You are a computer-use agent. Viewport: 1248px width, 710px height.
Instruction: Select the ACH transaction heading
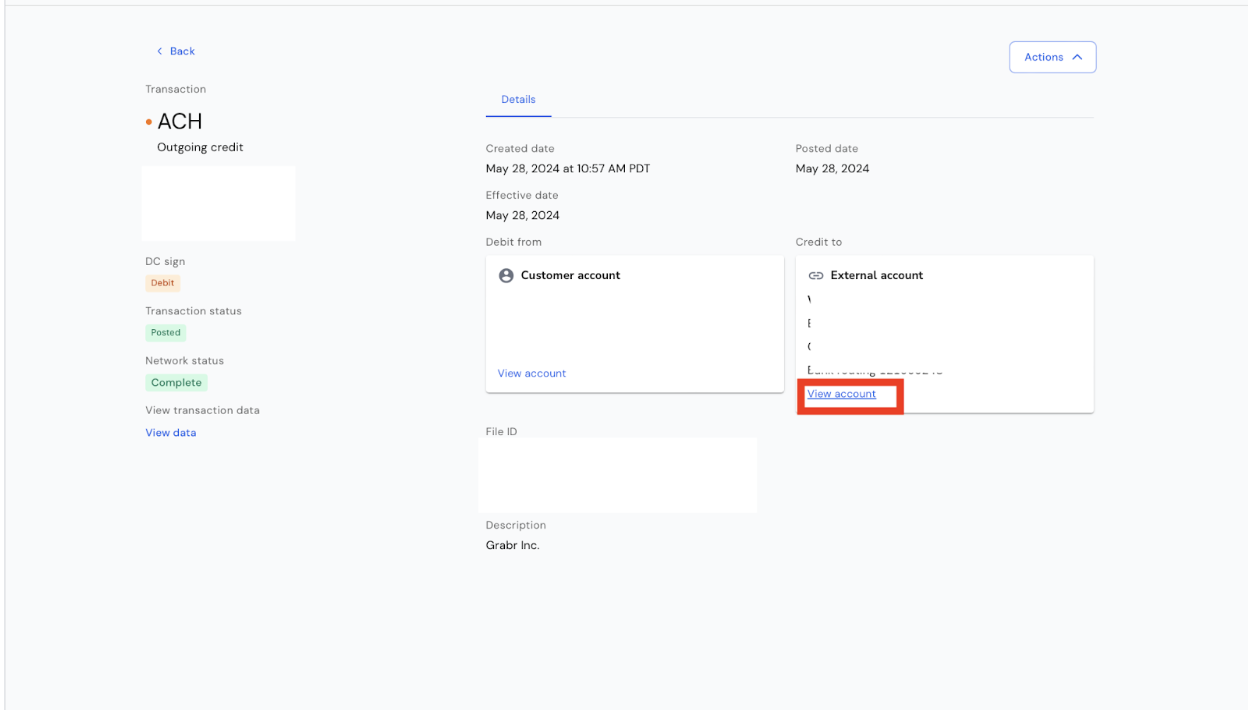180,121
